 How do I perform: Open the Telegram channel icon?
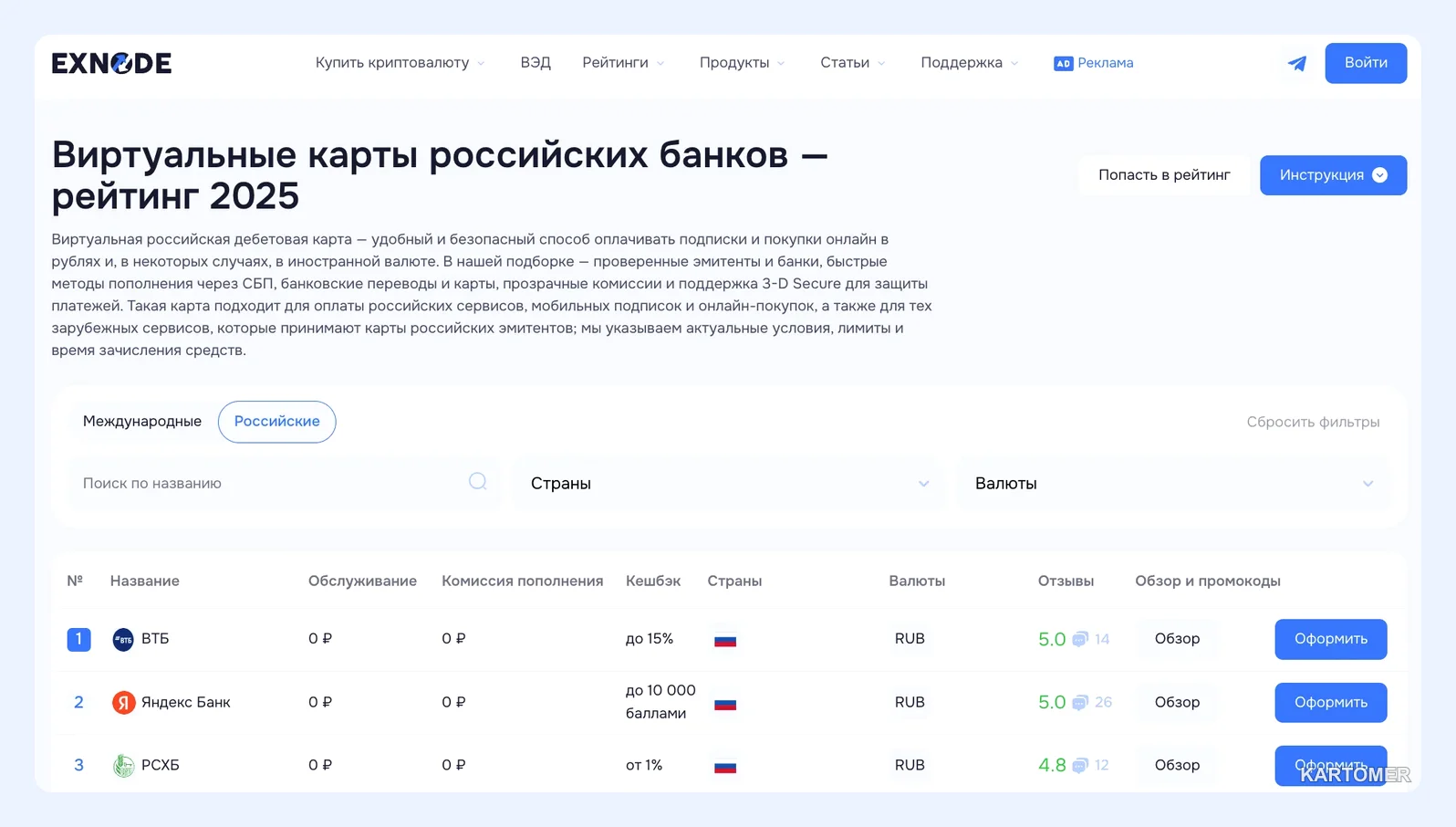[1296, 63]
